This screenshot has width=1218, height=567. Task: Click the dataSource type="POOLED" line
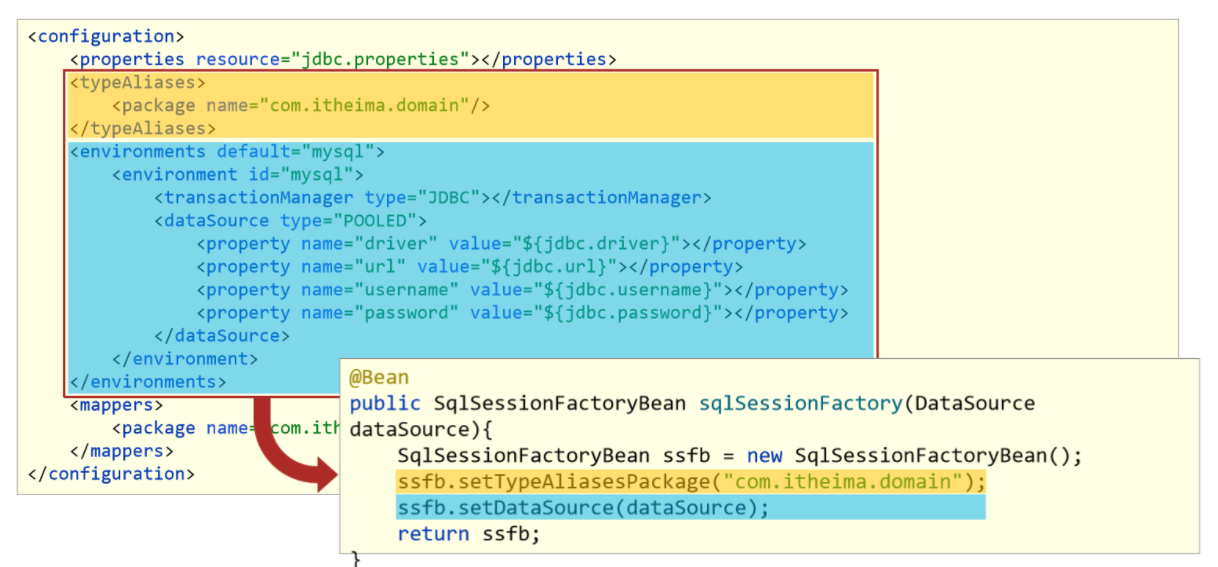pyautogui.click(x=291, y=221)
